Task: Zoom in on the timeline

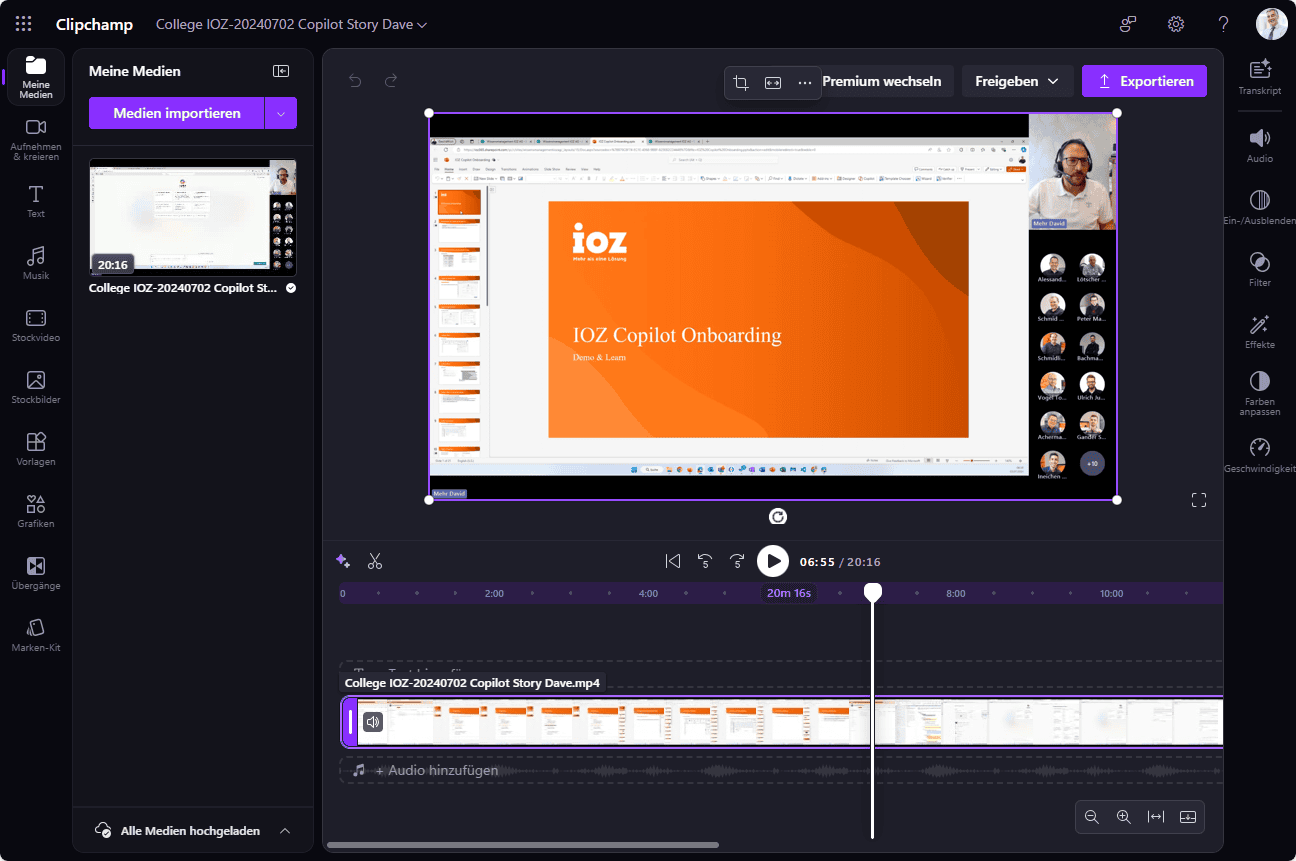Action: pyautogui.click(x=1124, y=817)
